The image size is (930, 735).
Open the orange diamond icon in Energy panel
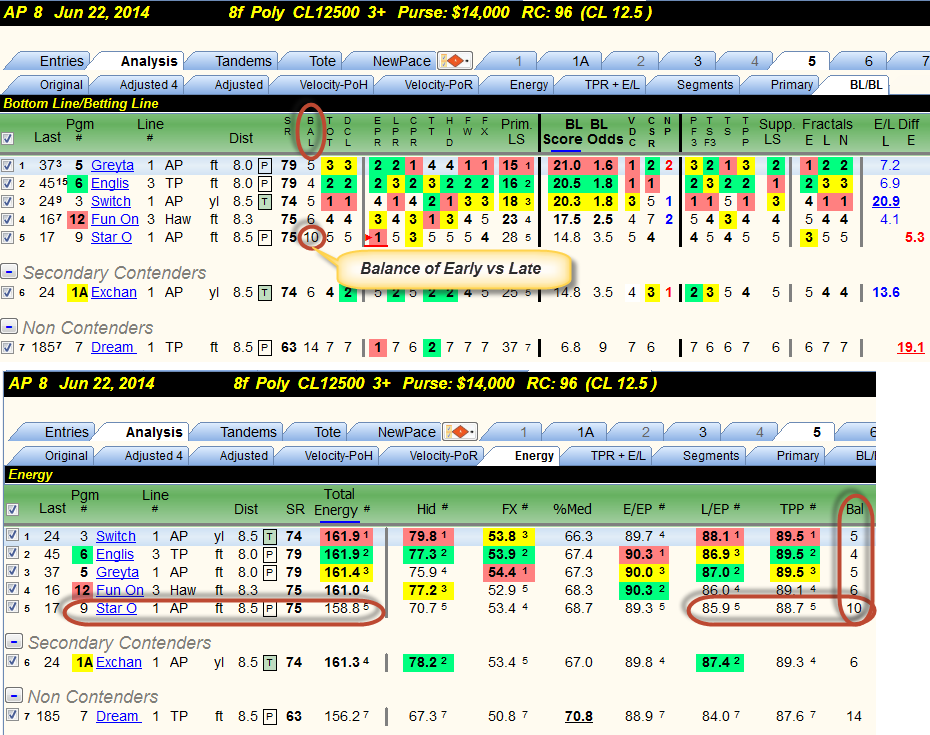tap(460, 431)
